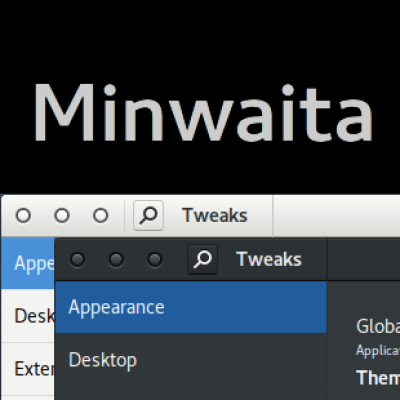Click the Tweaks title in dark window
400x400 pixels.
click(x=269, y=259)
